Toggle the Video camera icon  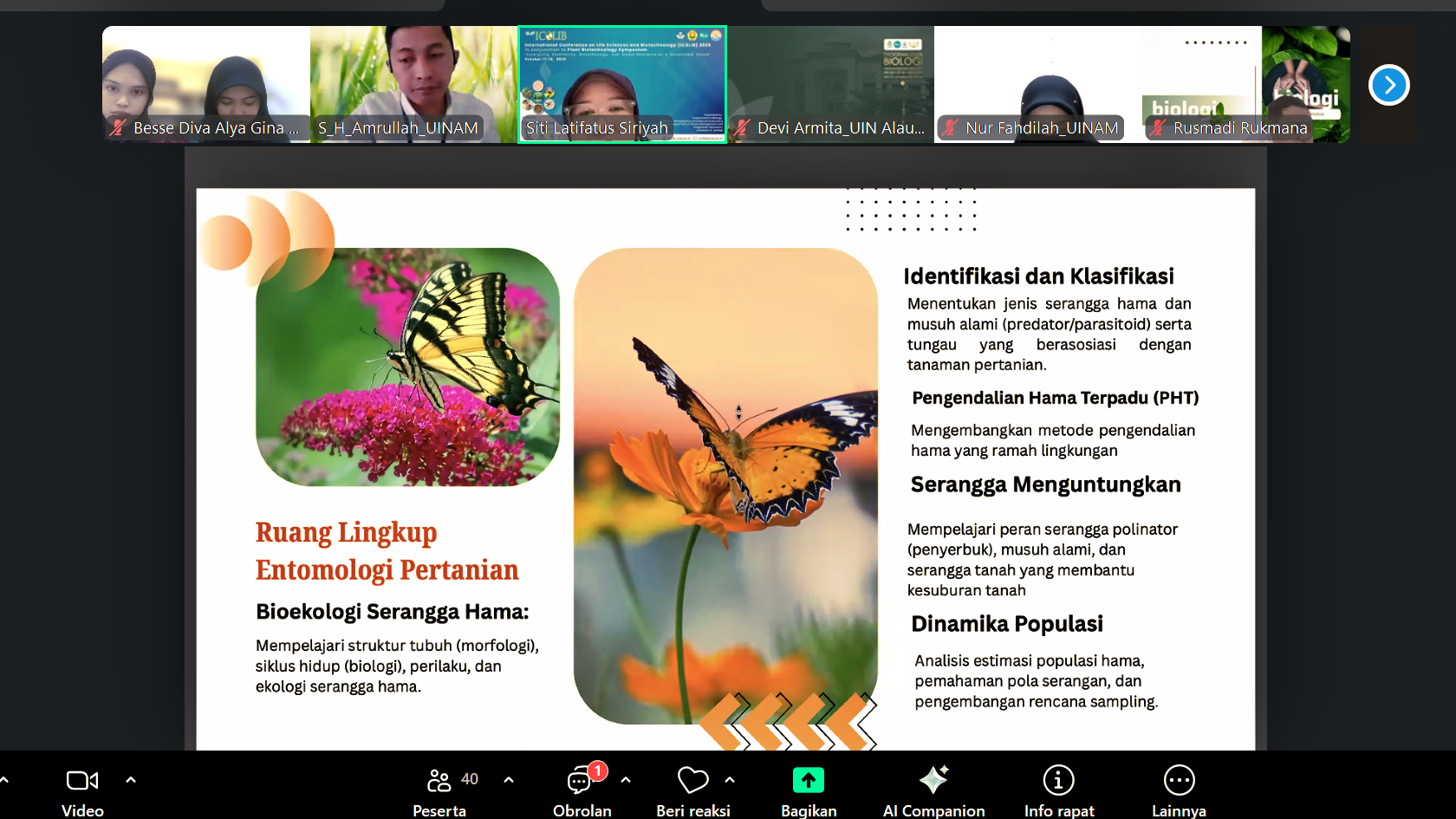click(x=82, y=780)
